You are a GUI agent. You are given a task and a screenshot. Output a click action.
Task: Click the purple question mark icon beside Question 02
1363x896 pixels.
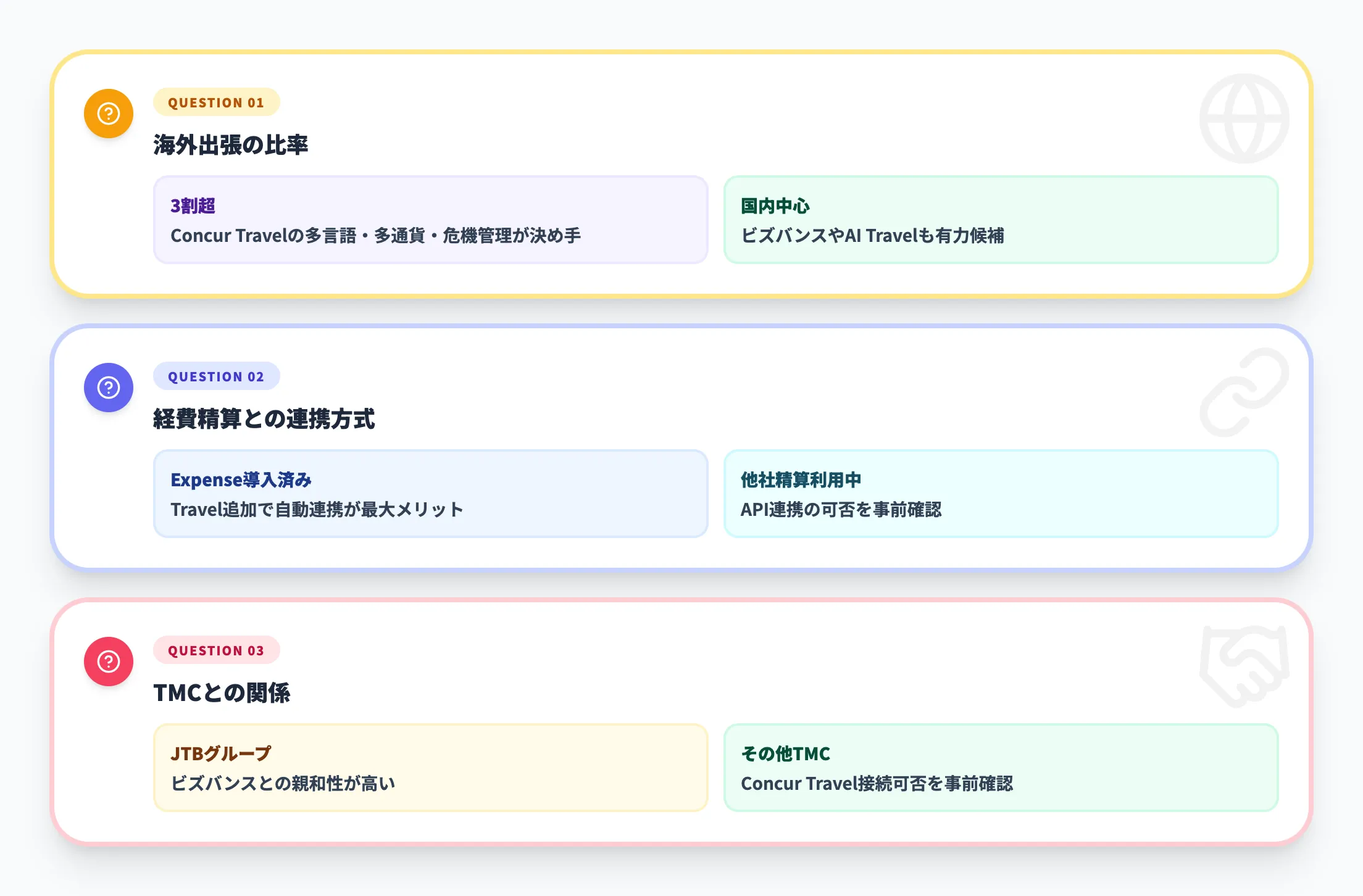click(108, 387)
